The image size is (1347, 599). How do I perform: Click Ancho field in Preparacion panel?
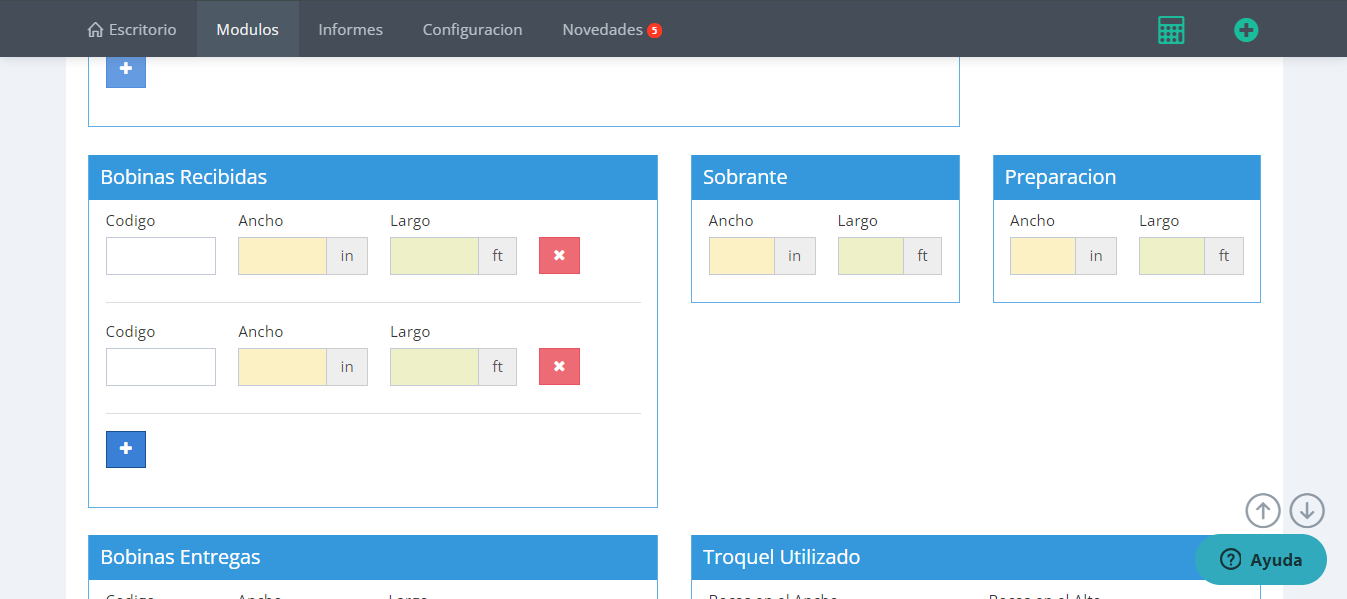pyautogui.click(x=1042, y=256)
